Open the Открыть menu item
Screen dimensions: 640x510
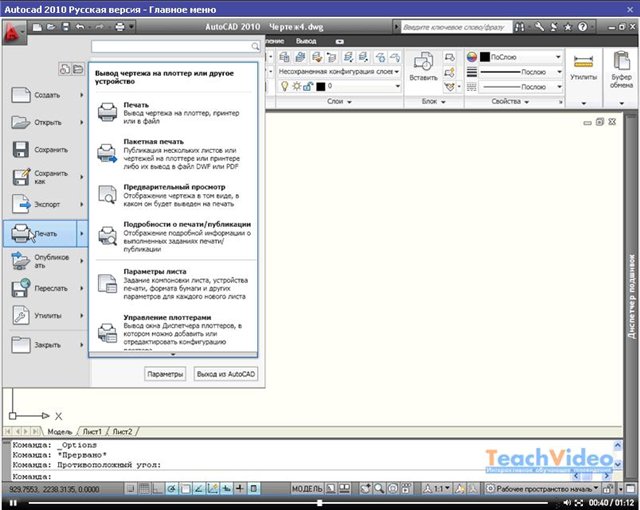coord(46,122)
